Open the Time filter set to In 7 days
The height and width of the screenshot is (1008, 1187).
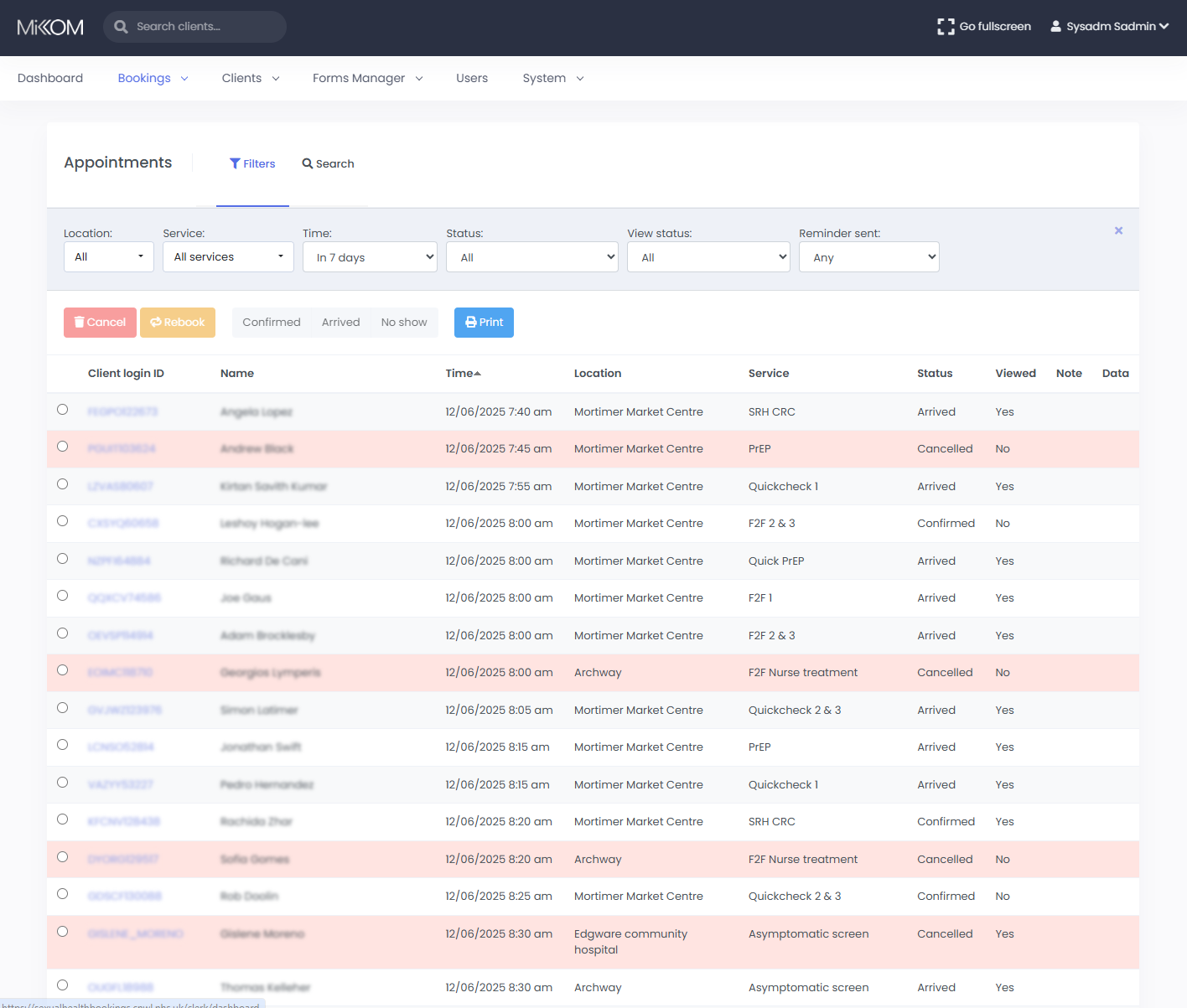coord(370,257)
